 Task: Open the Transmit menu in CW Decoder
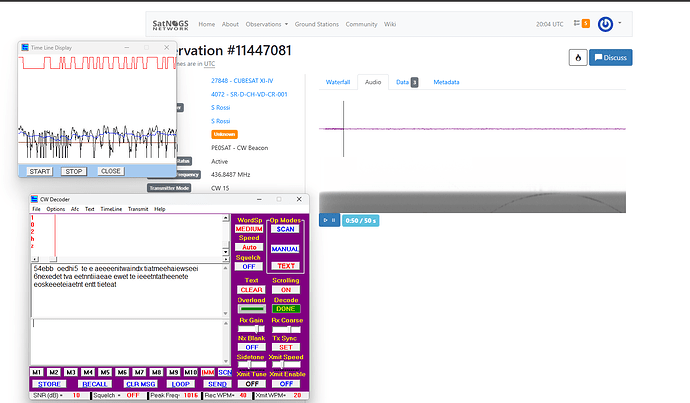[138, 209]
